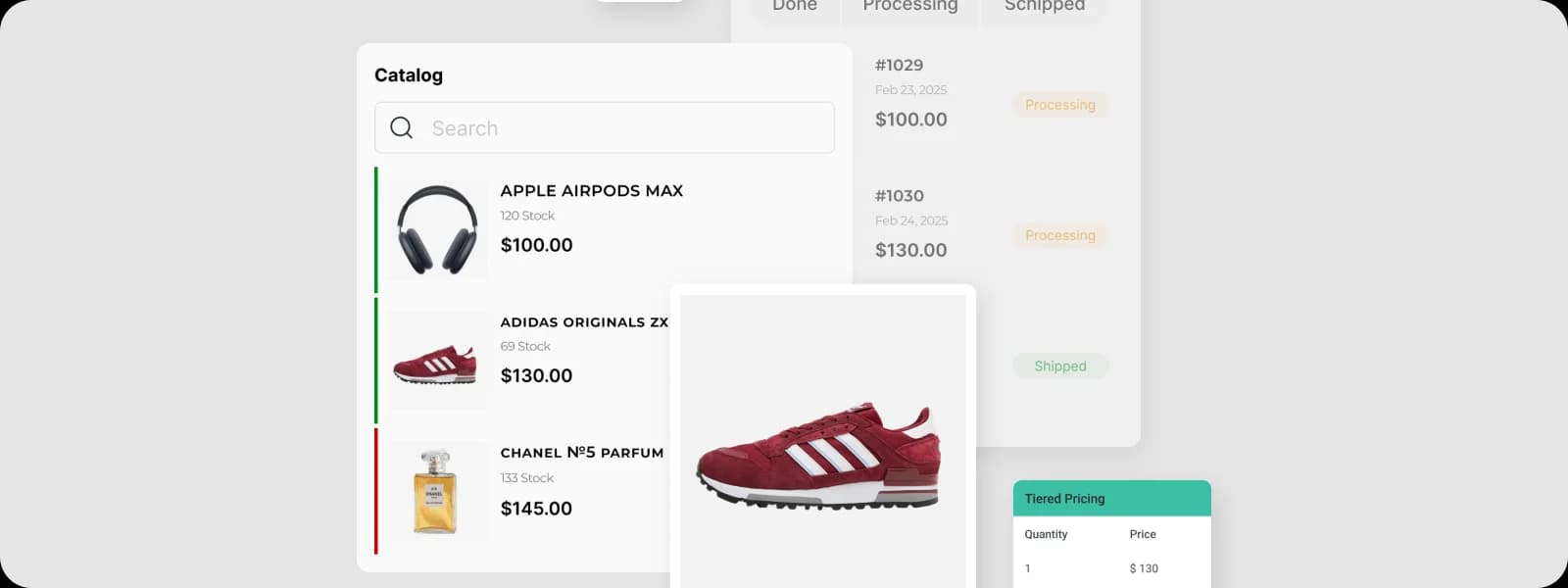The height and width of the screenshot is (588, 1568).
Task: Click the Processing badge on order #1029
Action: click(1060, 105)
